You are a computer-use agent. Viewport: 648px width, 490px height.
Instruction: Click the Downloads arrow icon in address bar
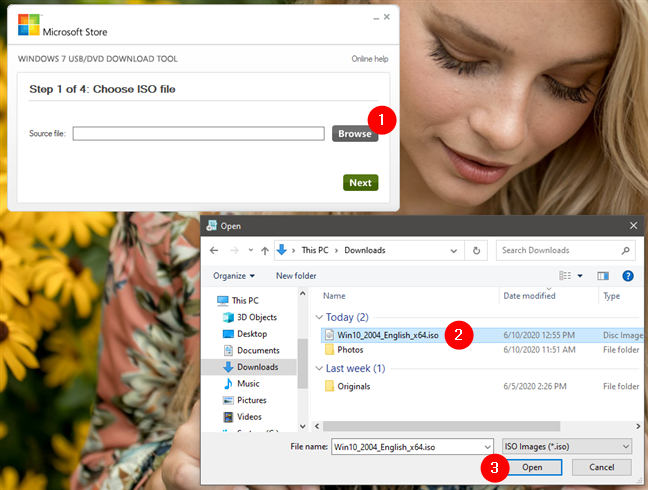(x=282, y=250)
